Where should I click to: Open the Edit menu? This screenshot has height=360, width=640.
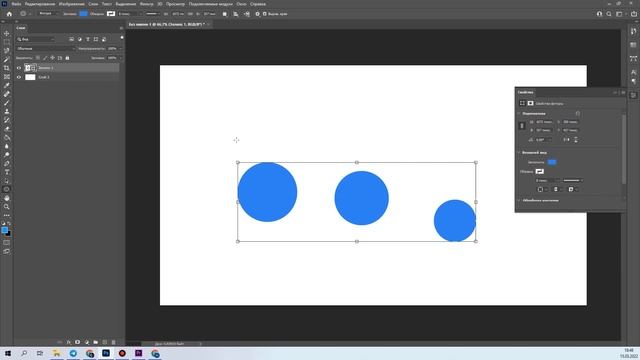pos(40,4)
